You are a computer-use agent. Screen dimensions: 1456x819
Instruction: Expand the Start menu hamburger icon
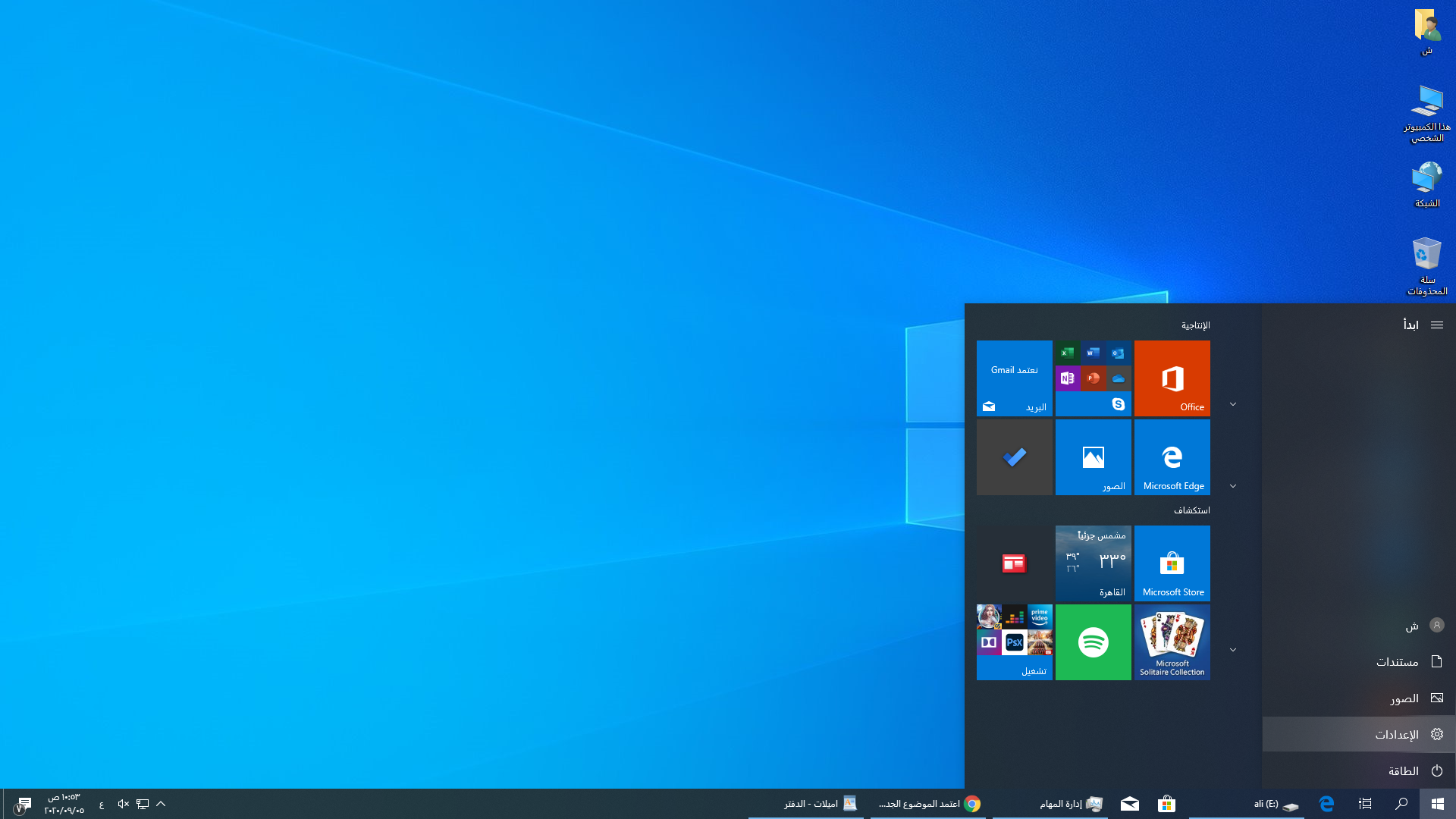[1436, 325]
